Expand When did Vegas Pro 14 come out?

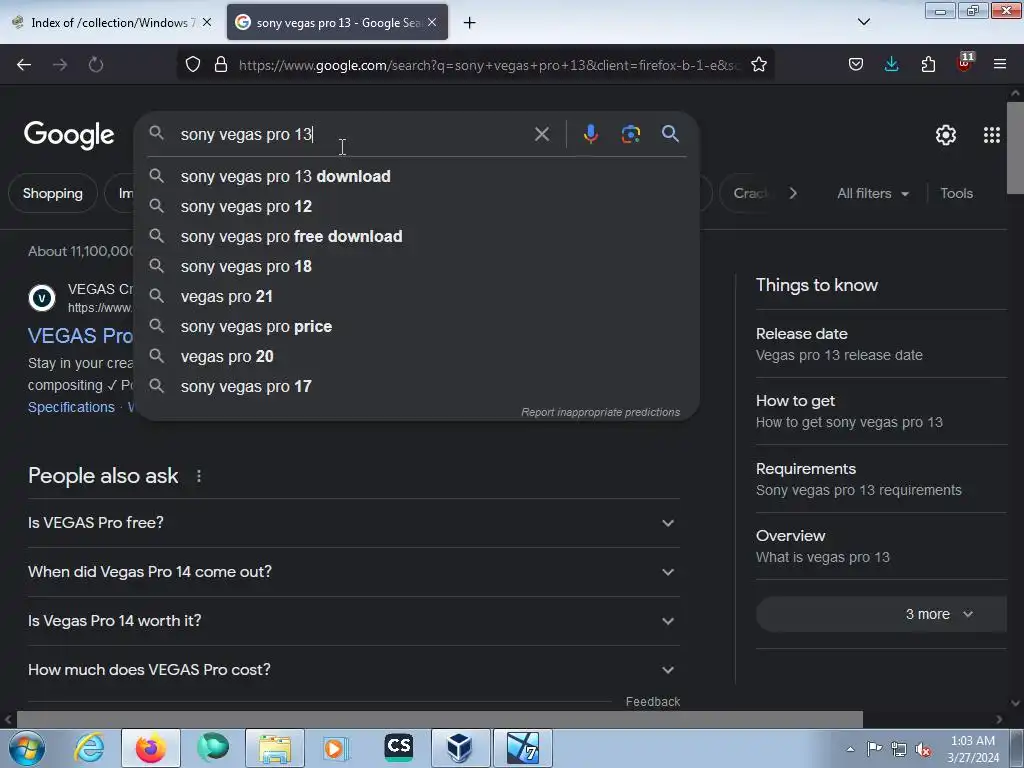coord(353,572)
